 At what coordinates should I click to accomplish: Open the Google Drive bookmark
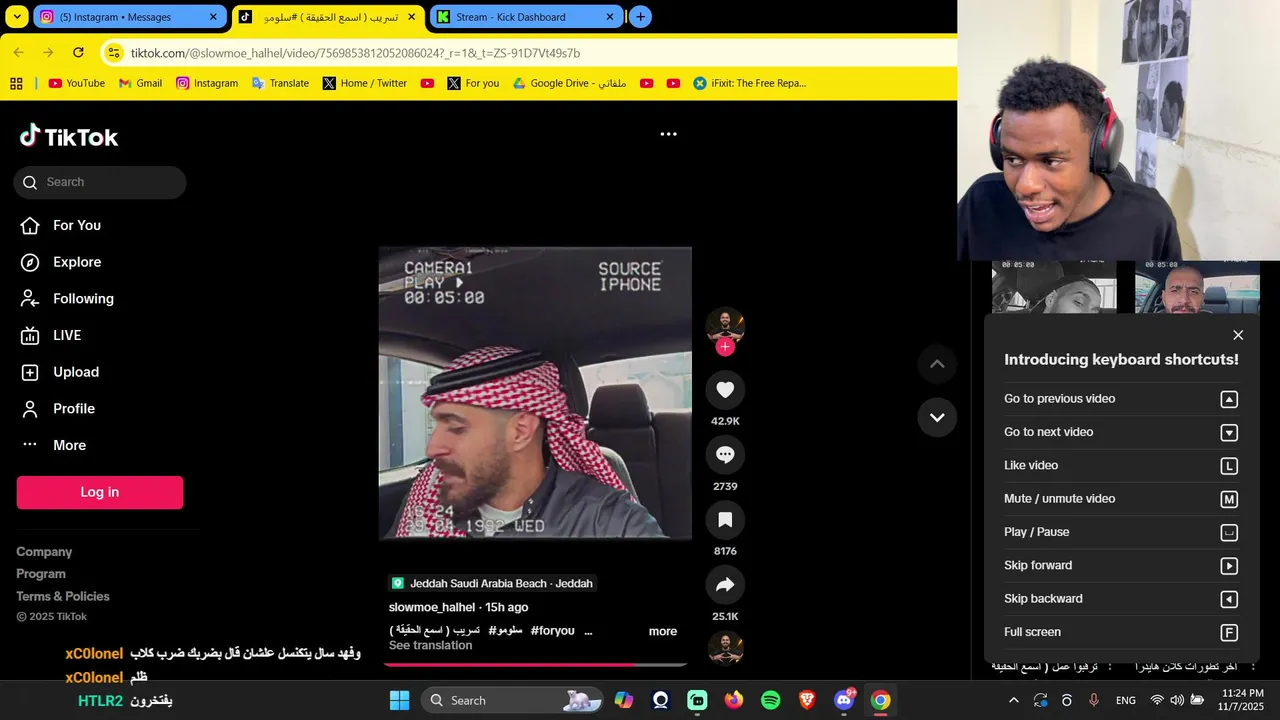(x=569, y=84)
